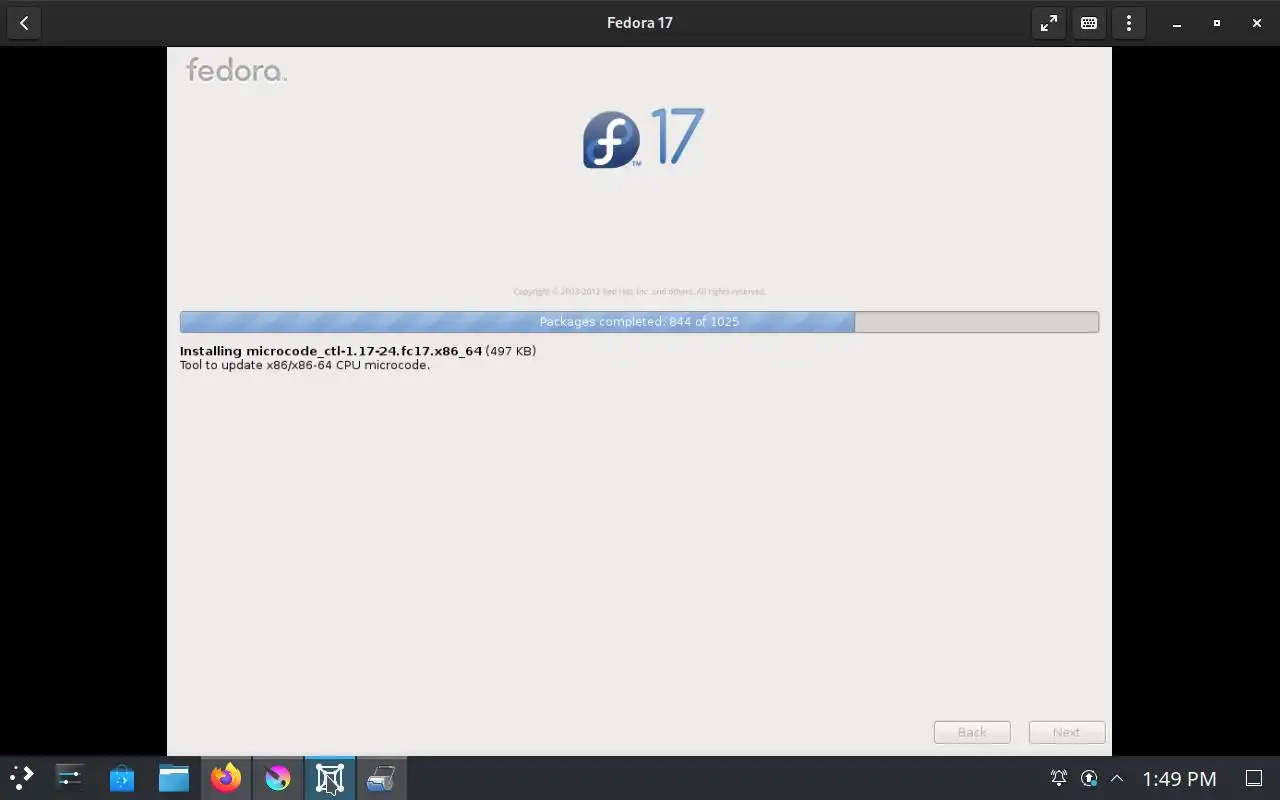This screenshot has width=1280, height=800.
Task: Switch to the colorful circle app in taskbar
Action: click(x=278, y=778)
